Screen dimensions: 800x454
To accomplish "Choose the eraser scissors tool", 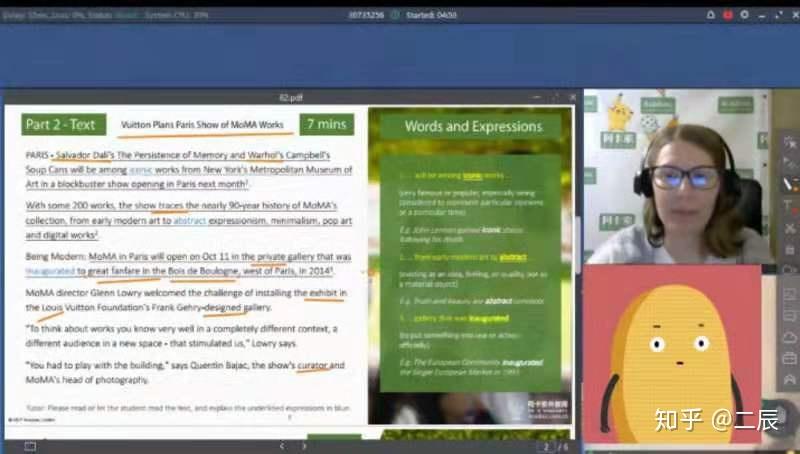I will (x=789, y=228).
